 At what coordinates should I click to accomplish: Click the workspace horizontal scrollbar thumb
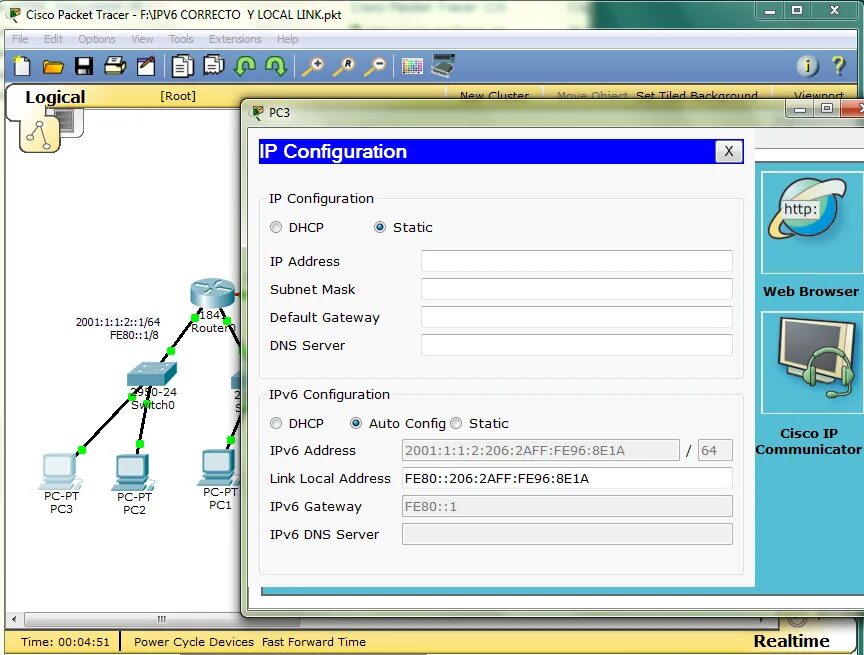pos(161,619)
